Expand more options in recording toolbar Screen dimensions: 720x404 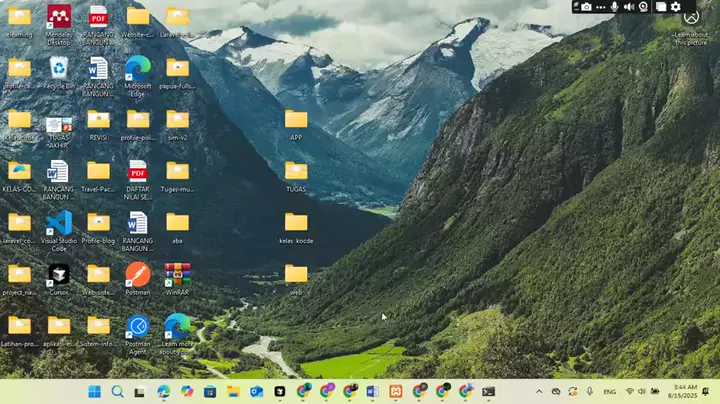coord(600,7)
